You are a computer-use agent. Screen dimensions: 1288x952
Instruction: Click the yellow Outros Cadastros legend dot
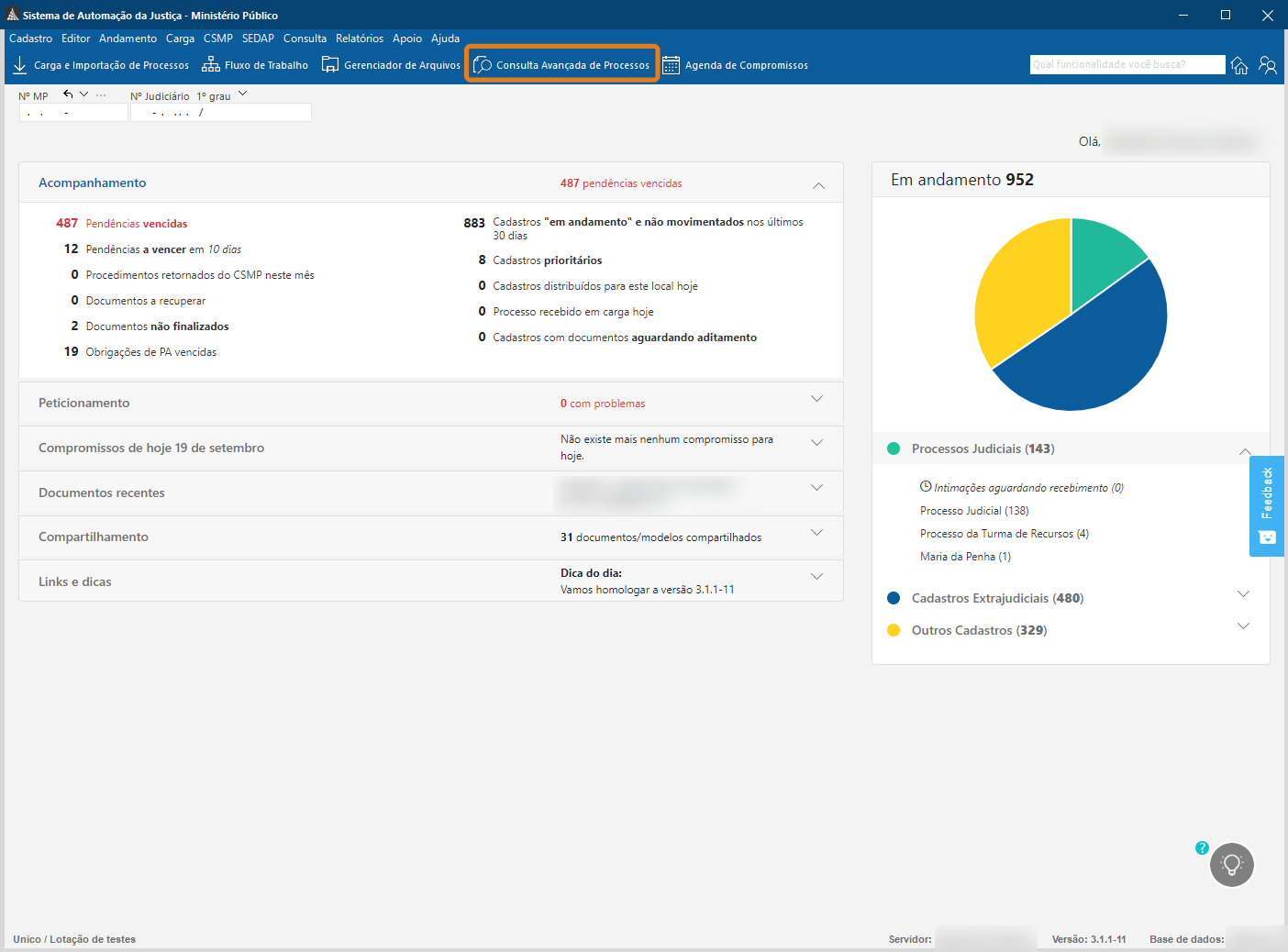pos(894,630)
